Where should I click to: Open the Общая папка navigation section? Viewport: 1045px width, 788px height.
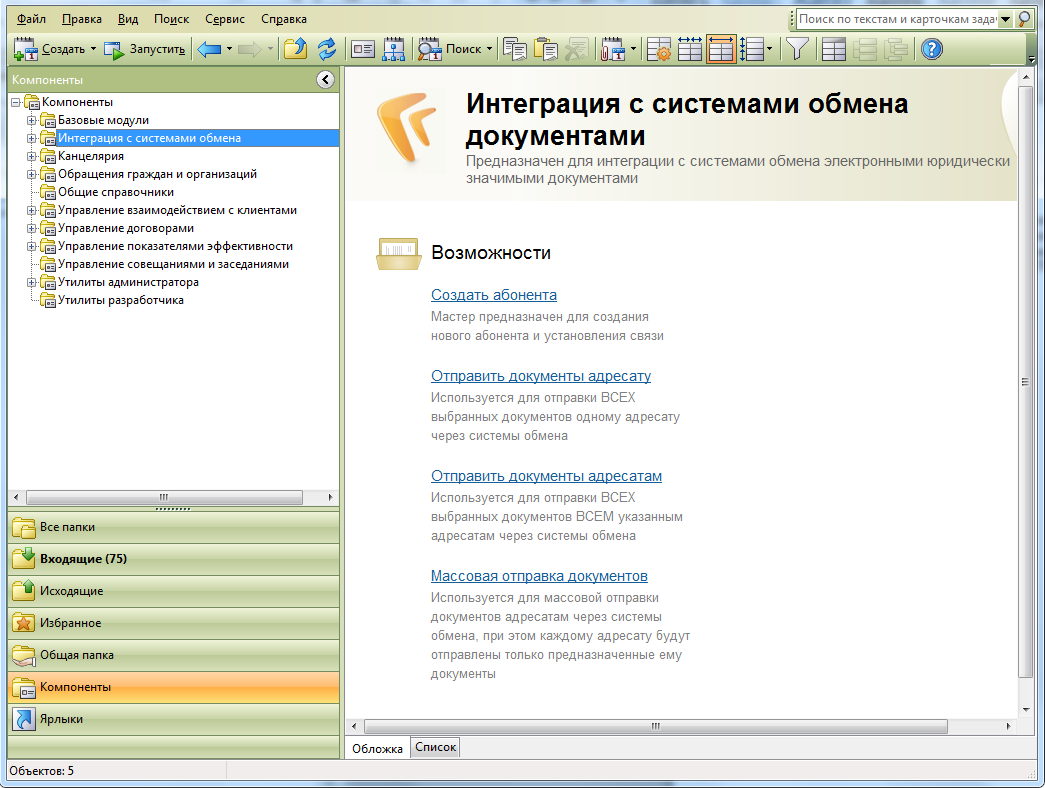(x=173, y=655)
